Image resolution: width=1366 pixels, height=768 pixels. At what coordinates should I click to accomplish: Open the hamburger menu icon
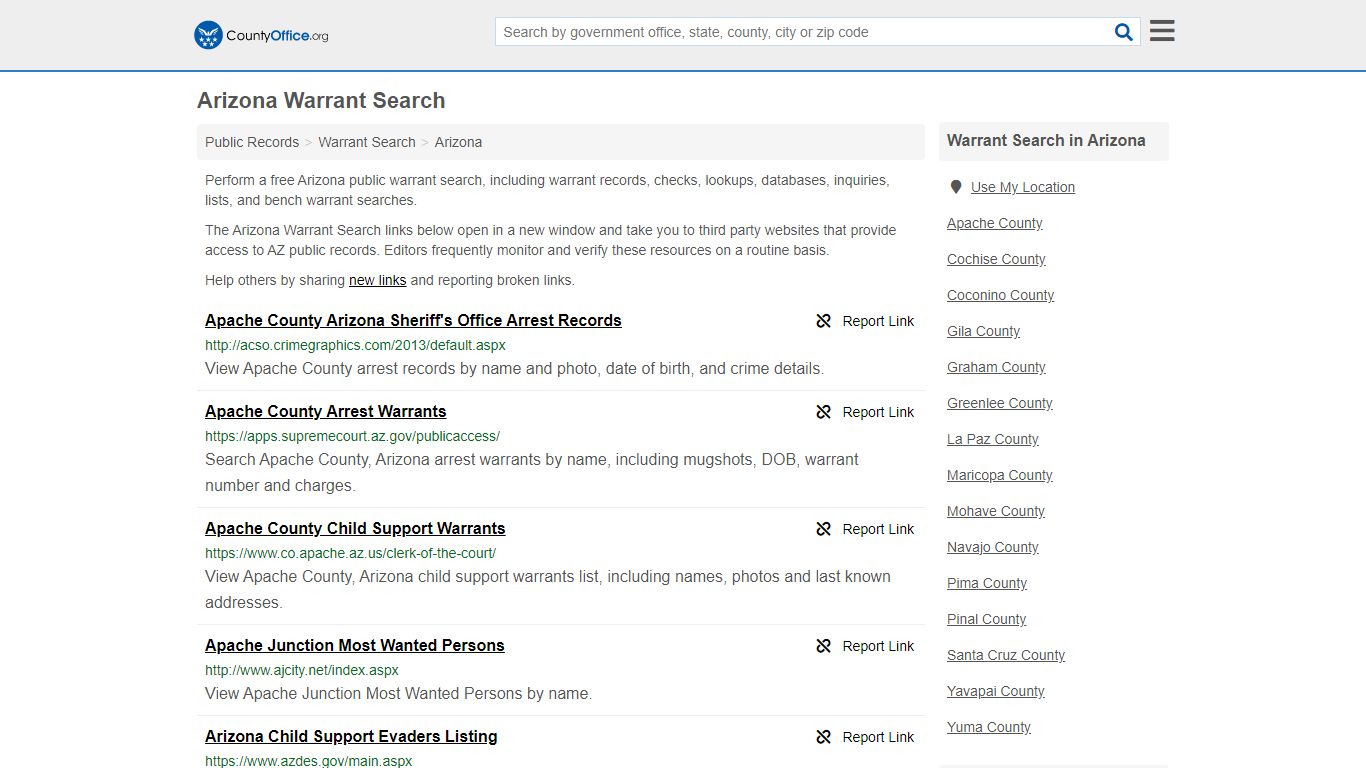pos(1162,31)
